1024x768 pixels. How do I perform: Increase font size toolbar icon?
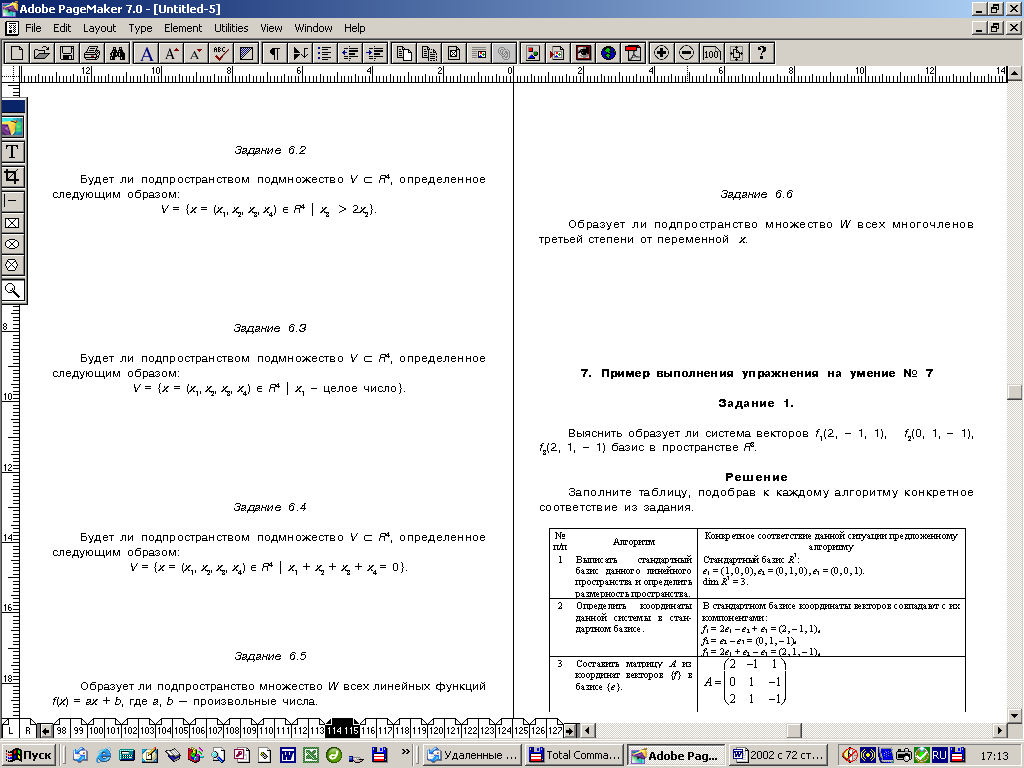click(x=172, y=53)
